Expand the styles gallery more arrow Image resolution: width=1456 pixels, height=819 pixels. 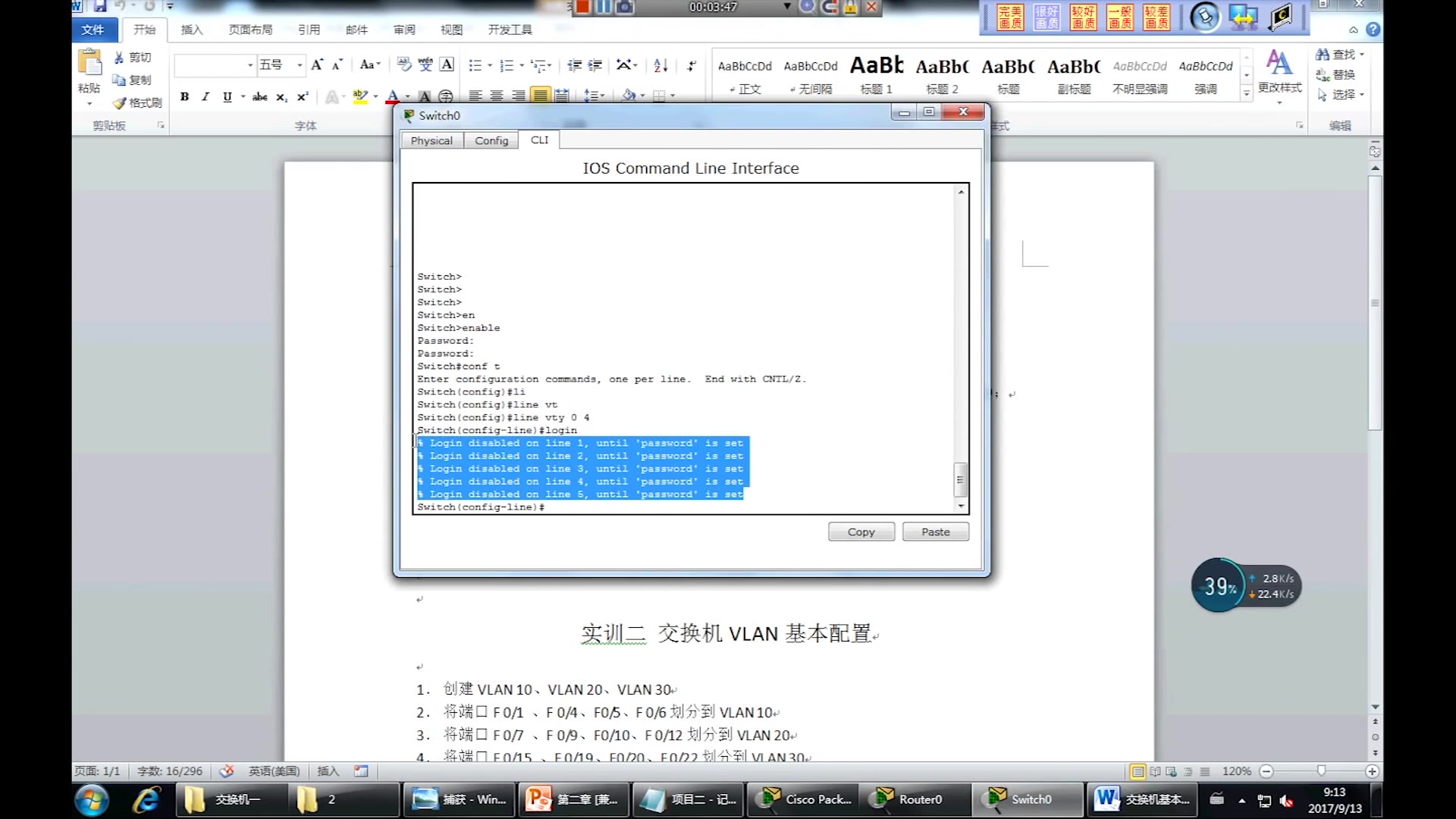pos(1246,93)
